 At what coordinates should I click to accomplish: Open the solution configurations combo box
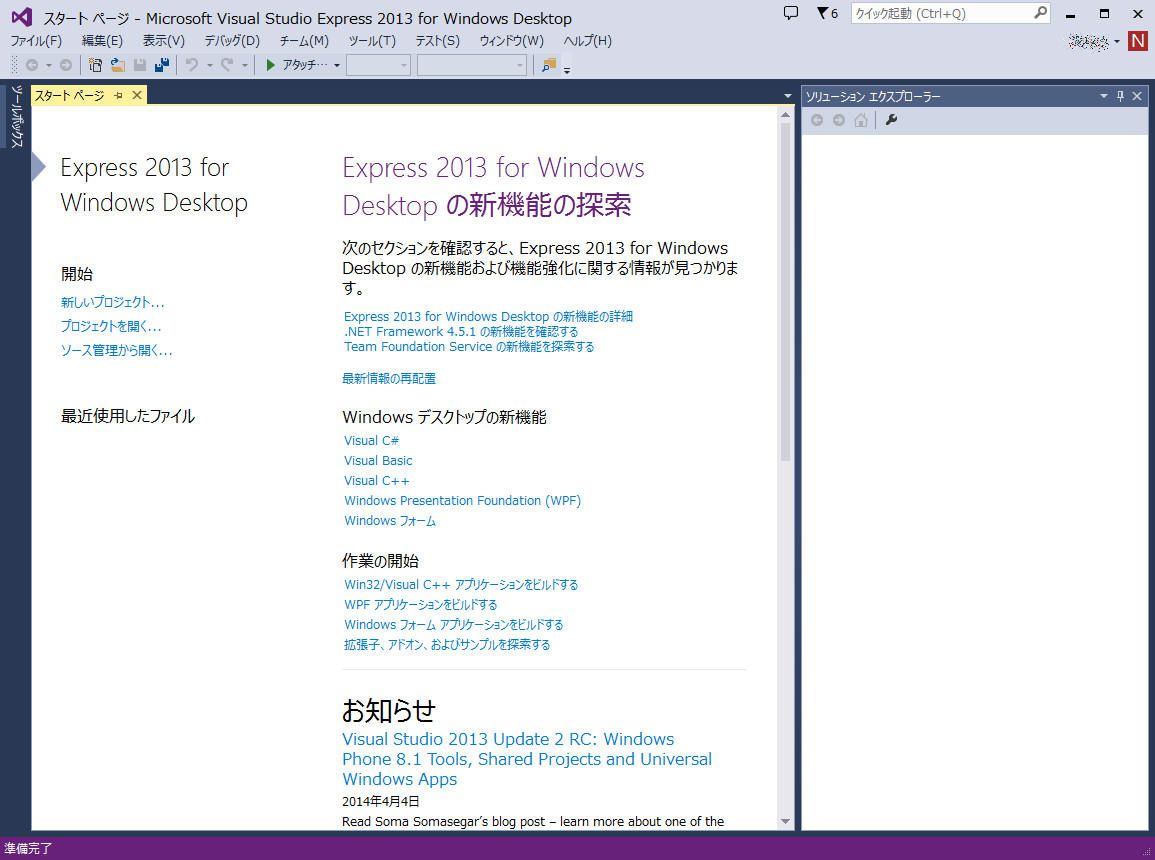pyautogui.click(x=379, y=65)
